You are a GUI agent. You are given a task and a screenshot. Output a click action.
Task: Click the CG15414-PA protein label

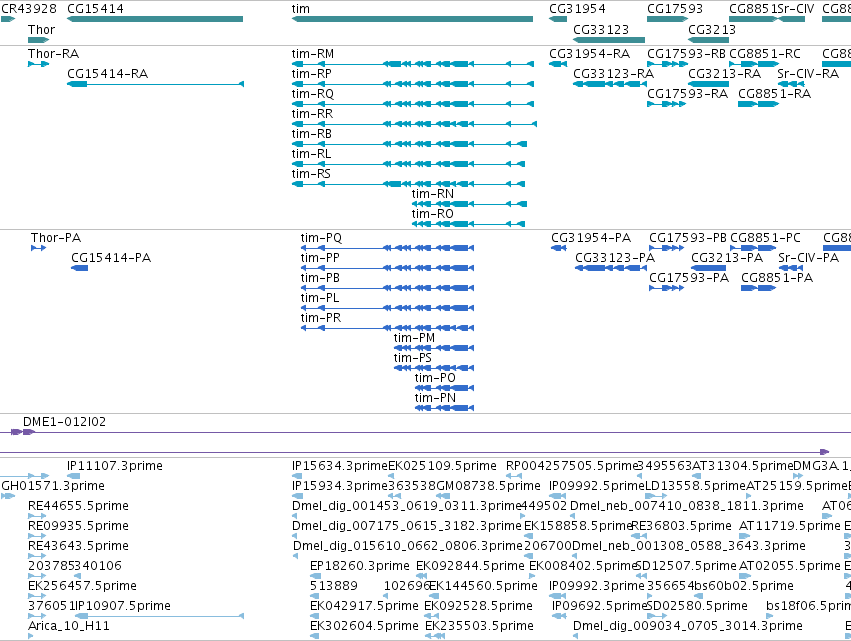coord(111,258)
